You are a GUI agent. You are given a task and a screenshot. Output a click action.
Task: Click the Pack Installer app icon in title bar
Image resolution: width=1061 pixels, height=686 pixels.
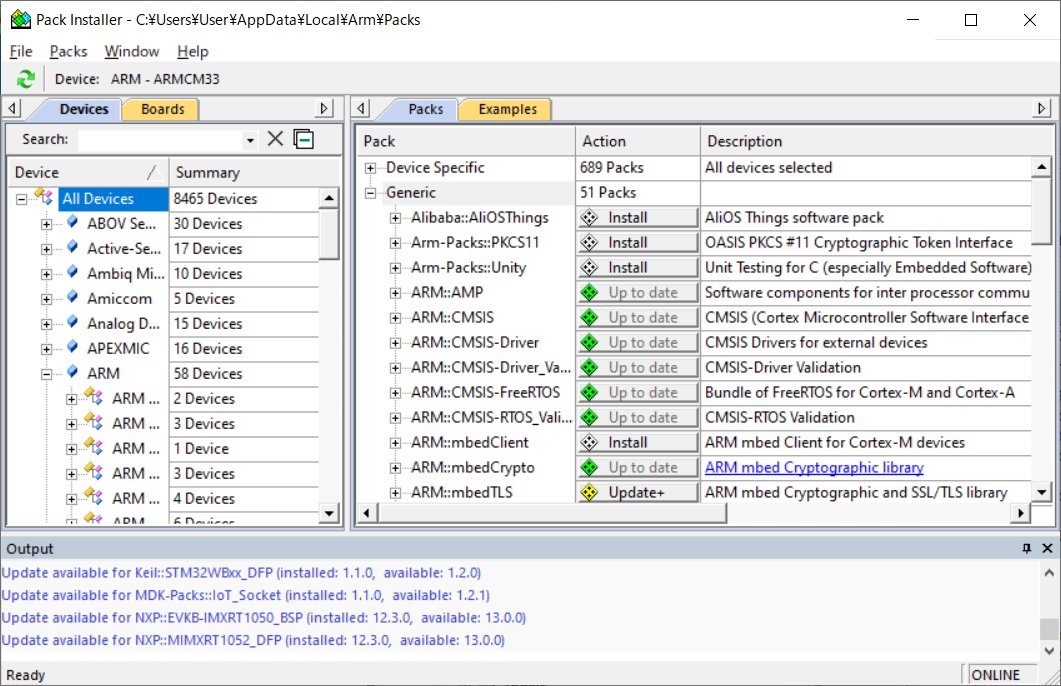click(21, 20)
